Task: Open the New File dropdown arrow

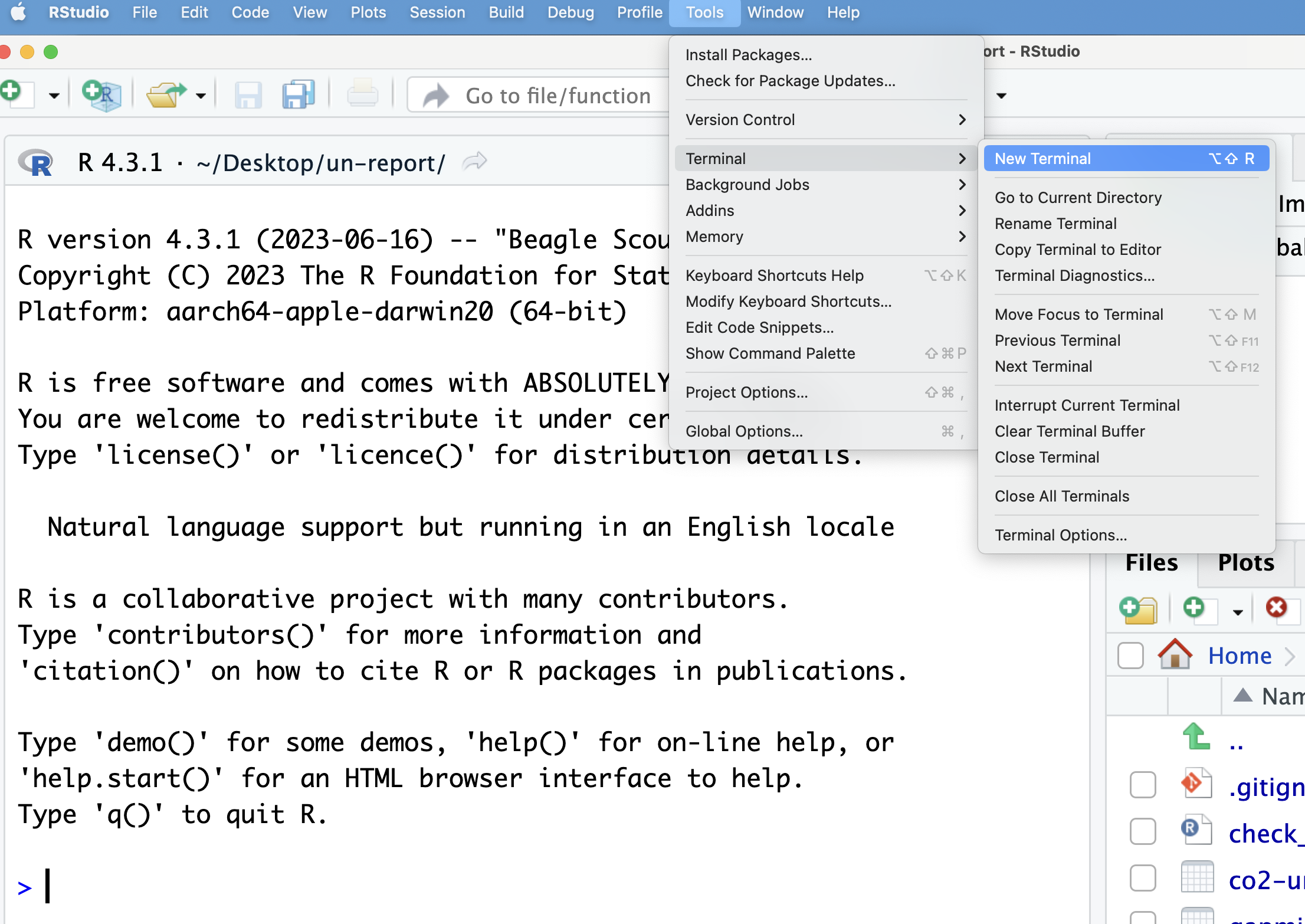Action: (x=54, y=96)
